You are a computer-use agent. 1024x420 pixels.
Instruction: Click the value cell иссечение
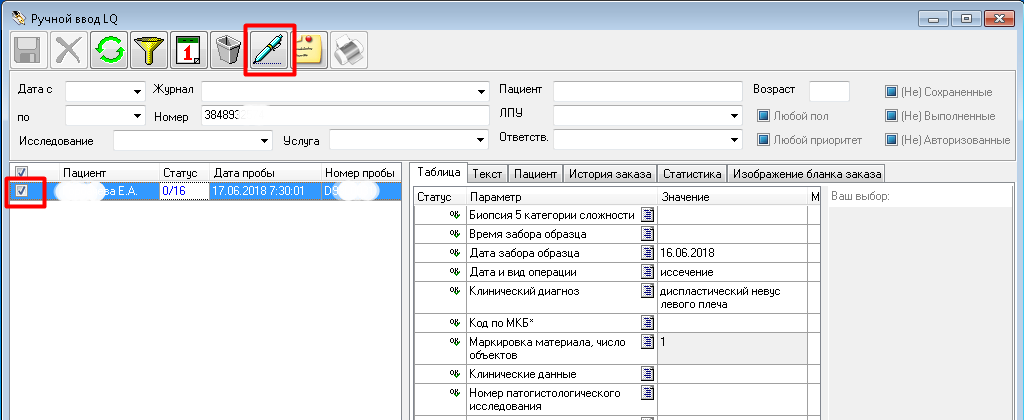[x=732, y=272]
